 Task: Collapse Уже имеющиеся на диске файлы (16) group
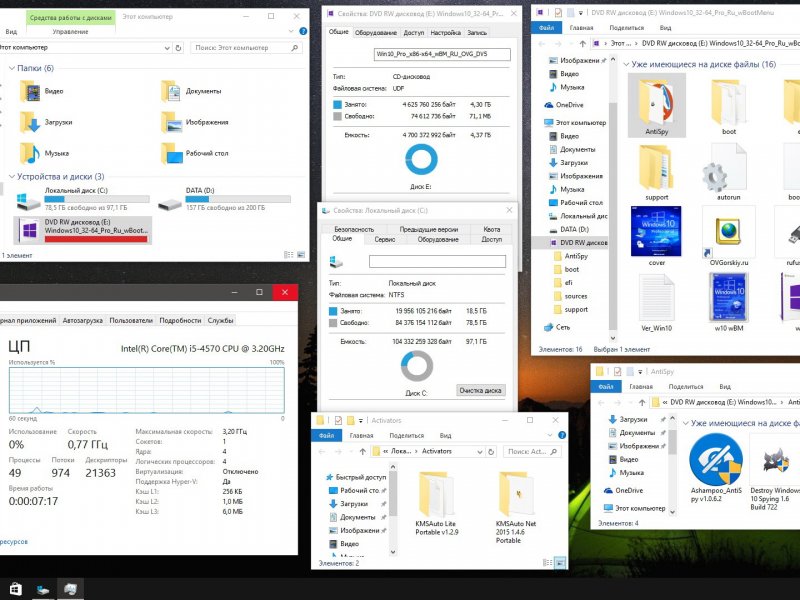[626, 65]
